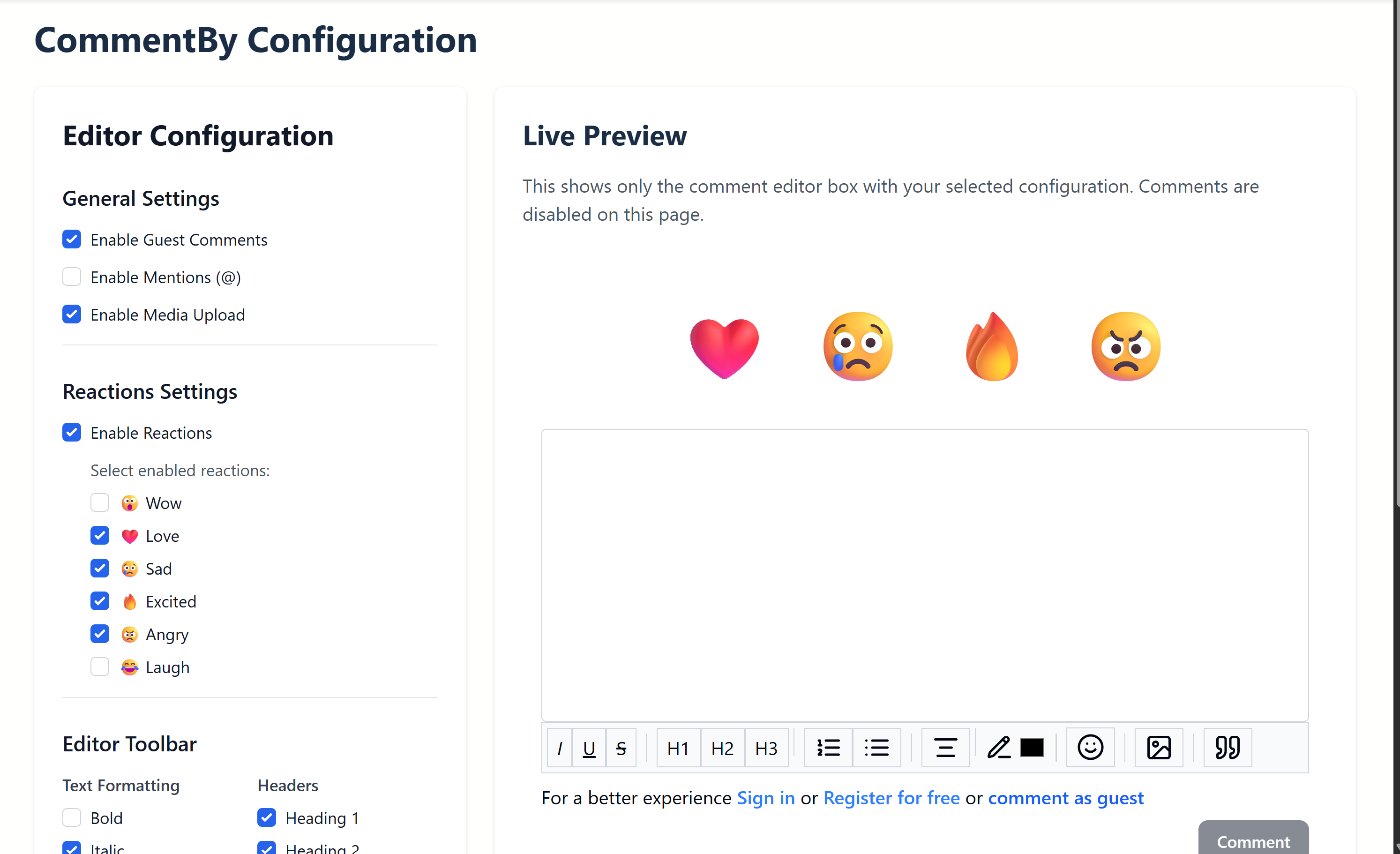Enable the Laugh reaction

(100, 667)
